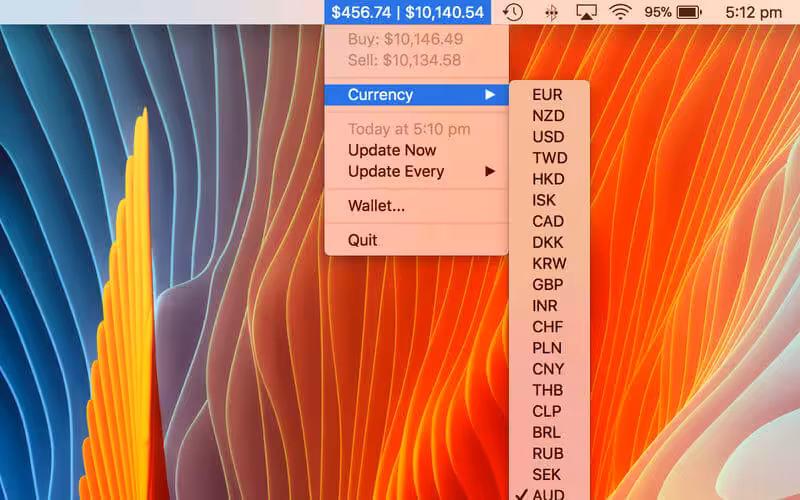Image resolution: width=800 pixels, height=500 pixels.
Task: Click the battery icon in menu bar
Action: tap(689, 13)
